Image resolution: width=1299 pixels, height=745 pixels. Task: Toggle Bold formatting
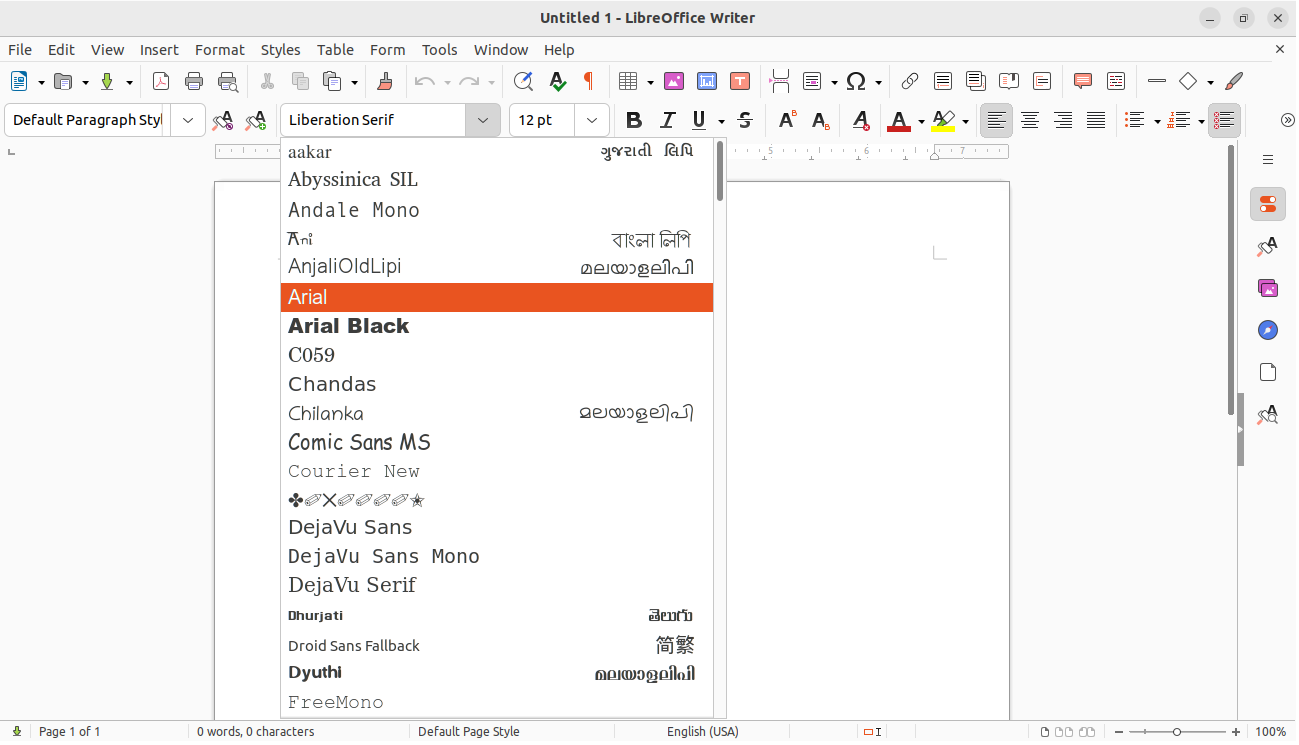pyautogui.click(x=633, y=120)
